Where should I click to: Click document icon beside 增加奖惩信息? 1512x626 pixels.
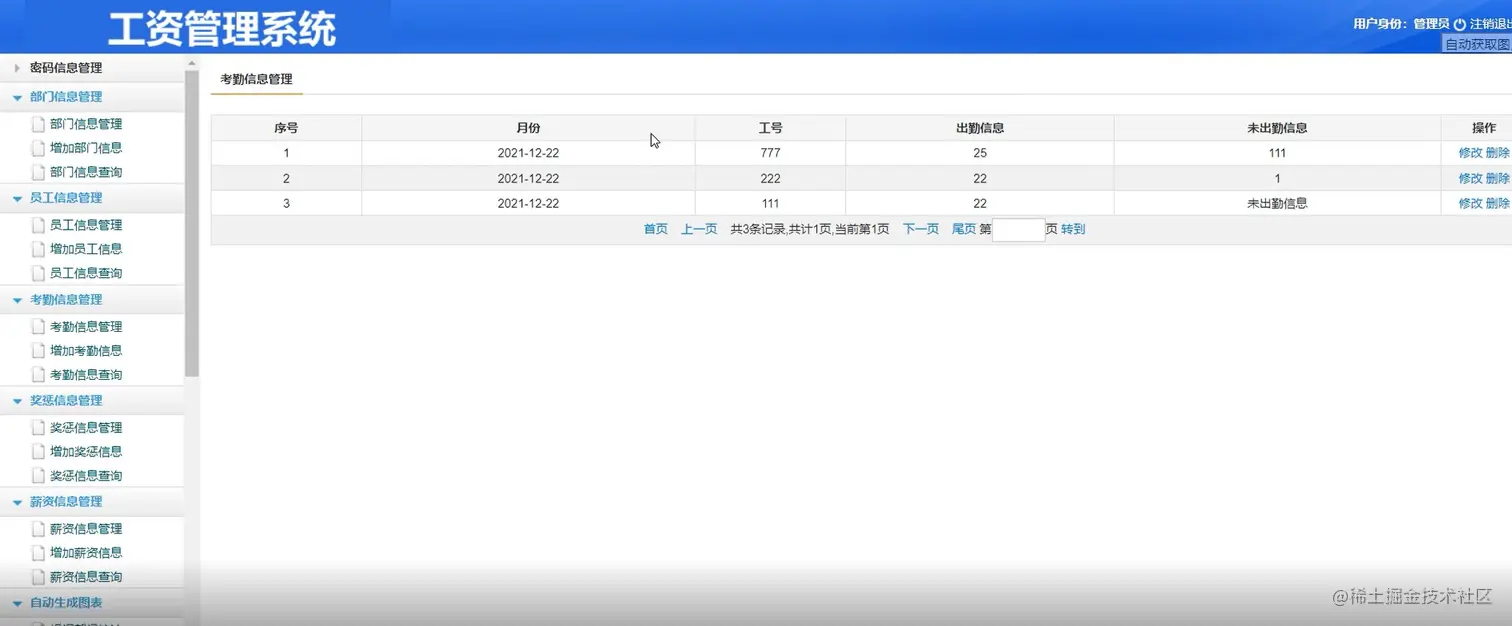point(36,451)
